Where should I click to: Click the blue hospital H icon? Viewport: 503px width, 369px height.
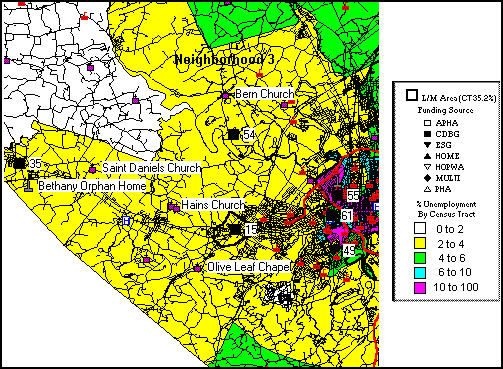pos(126,221)
